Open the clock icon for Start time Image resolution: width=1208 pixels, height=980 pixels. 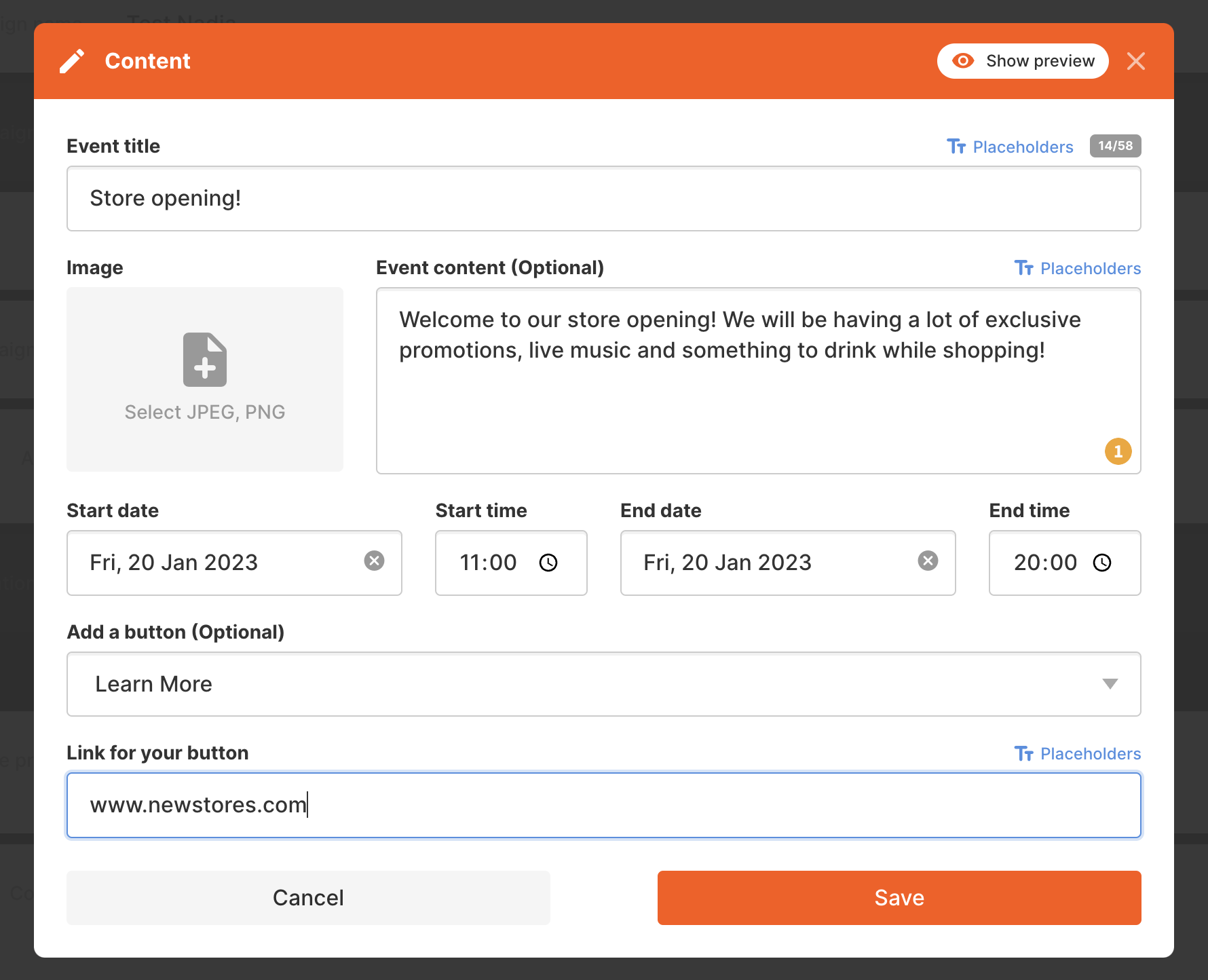click(x=548, y=563)
